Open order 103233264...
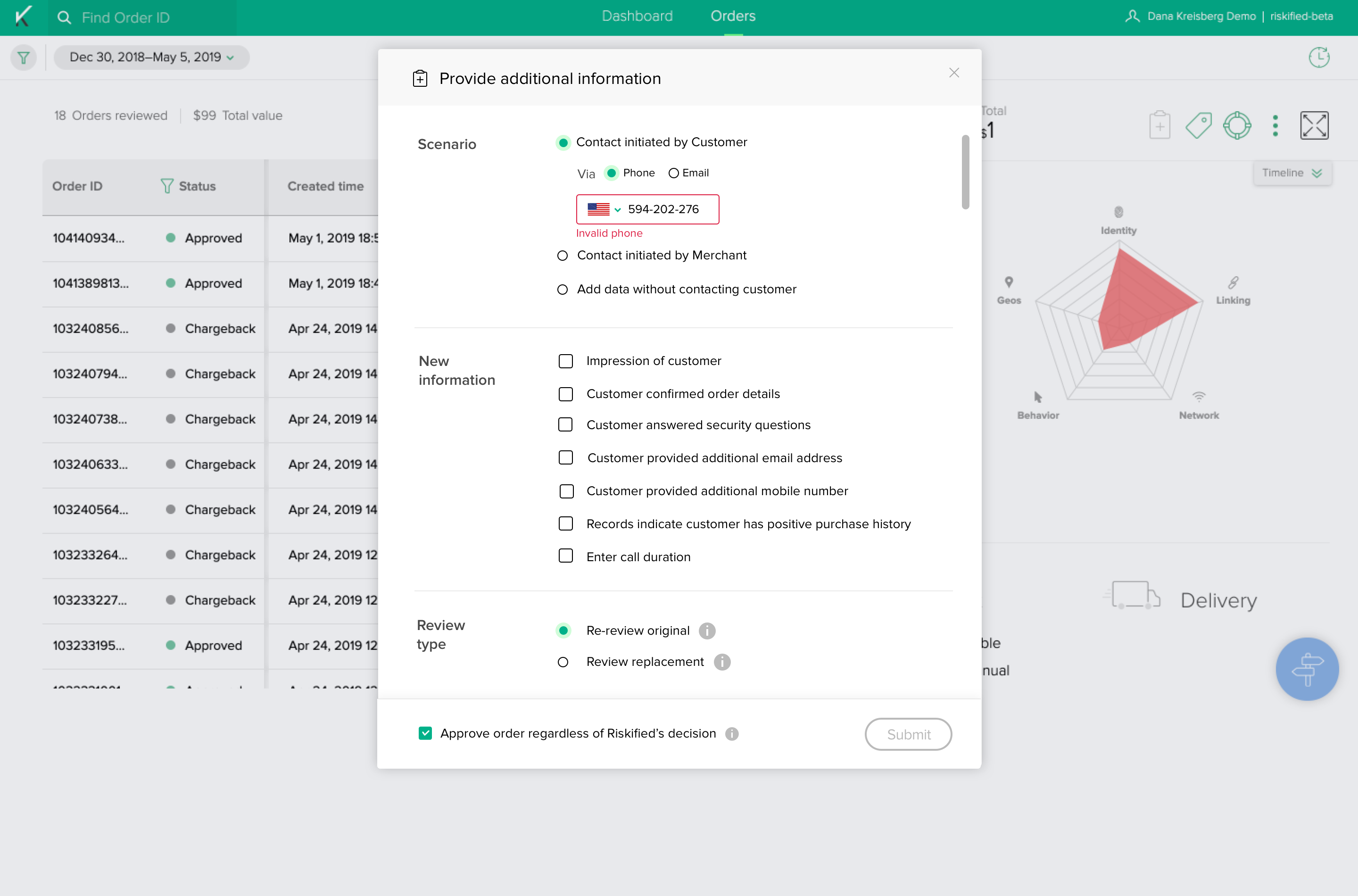This screenshot has width=1358, height=896. [90, 555]
